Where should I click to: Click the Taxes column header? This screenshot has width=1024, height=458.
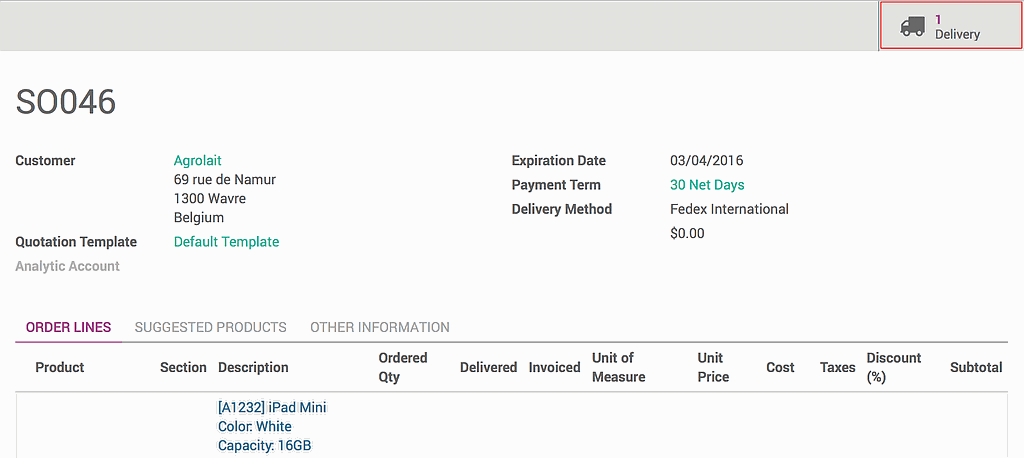pos(837,367)
